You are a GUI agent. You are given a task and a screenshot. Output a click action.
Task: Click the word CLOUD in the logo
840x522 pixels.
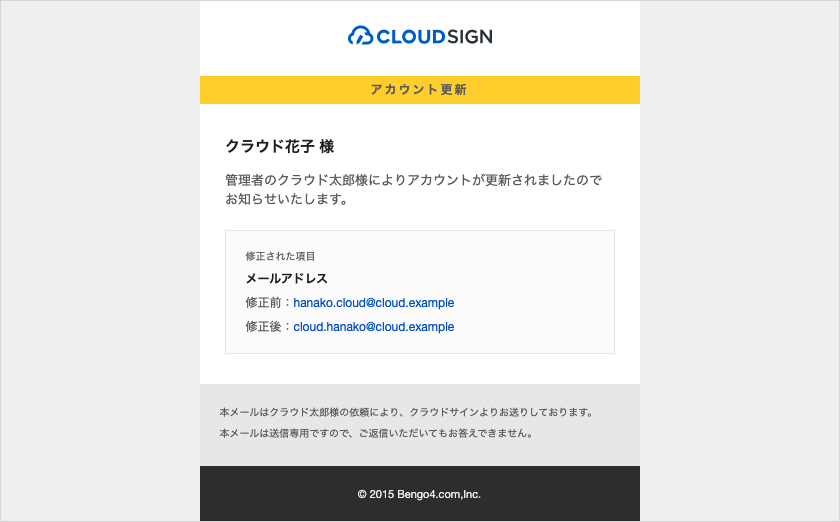[x=411, y=36]
